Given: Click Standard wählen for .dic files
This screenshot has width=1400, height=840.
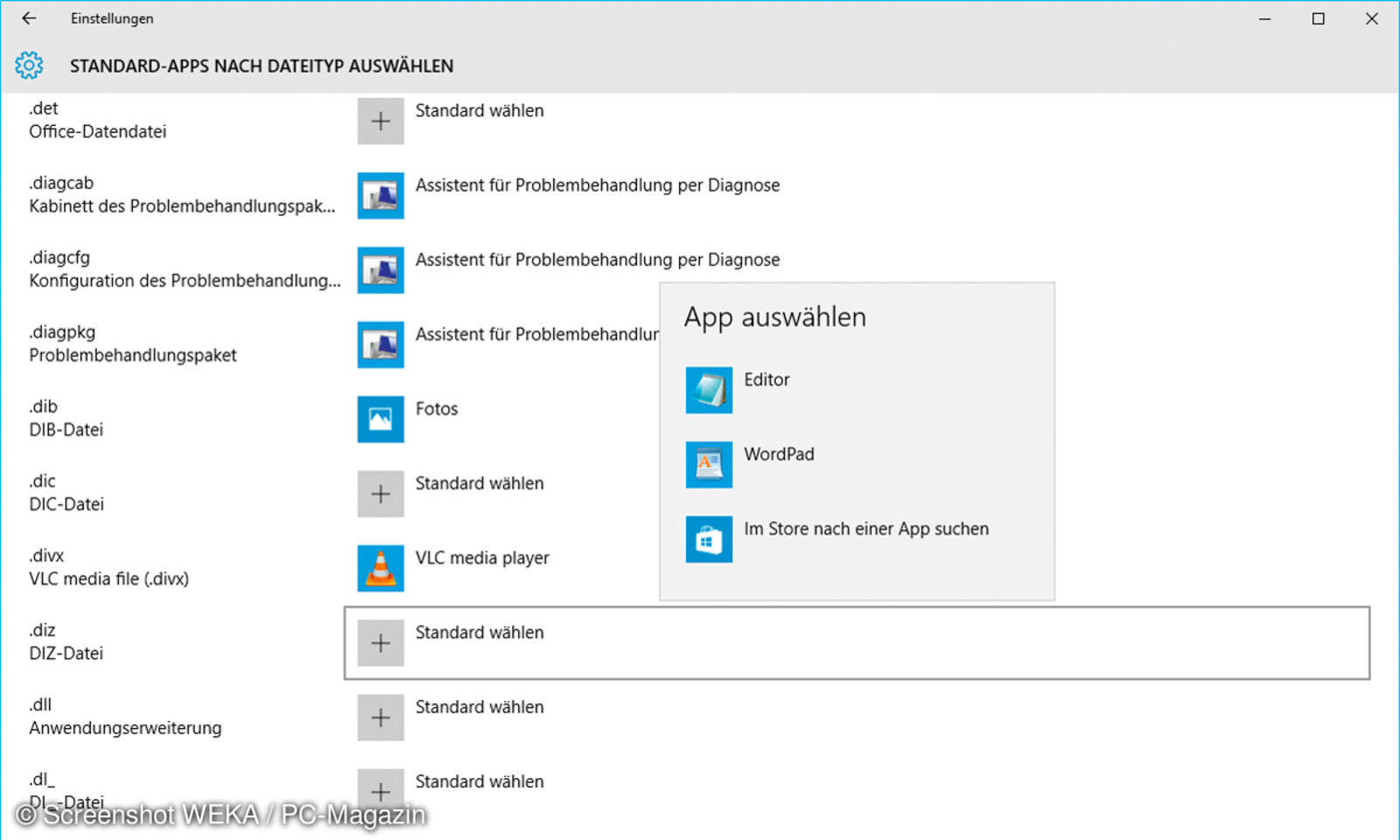Looking at the screenshot, I should click(x=479, y=482).
